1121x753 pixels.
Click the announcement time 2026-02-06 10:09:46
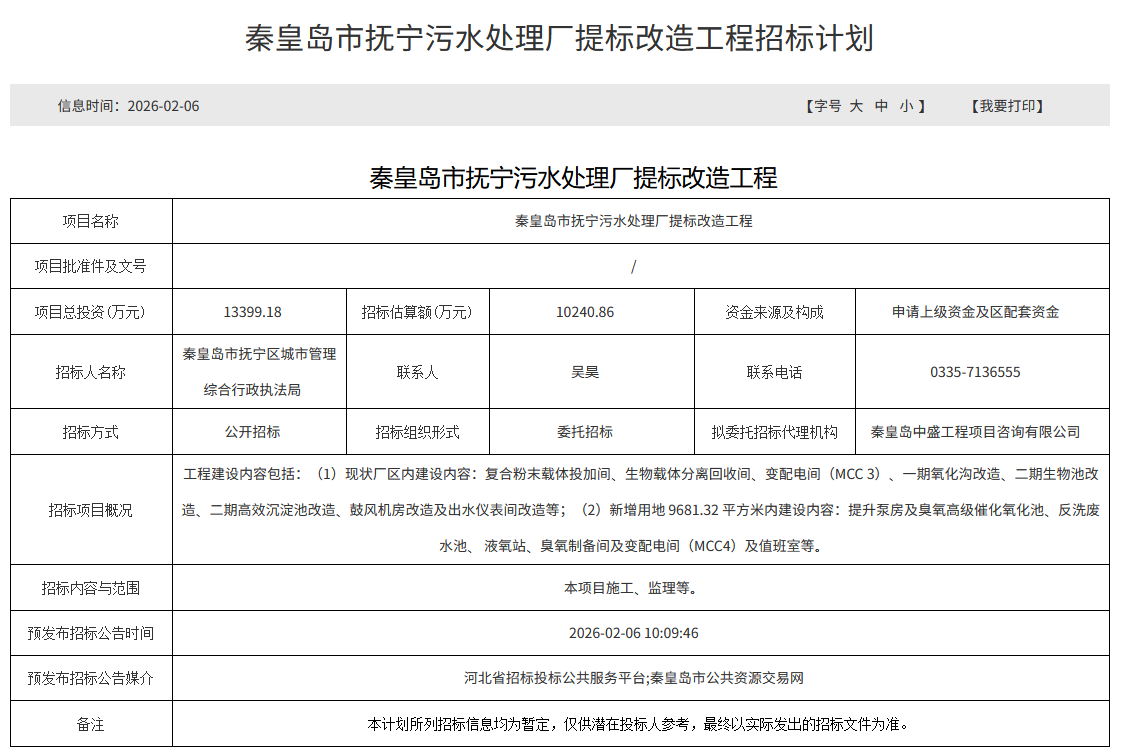coord(633,633)
